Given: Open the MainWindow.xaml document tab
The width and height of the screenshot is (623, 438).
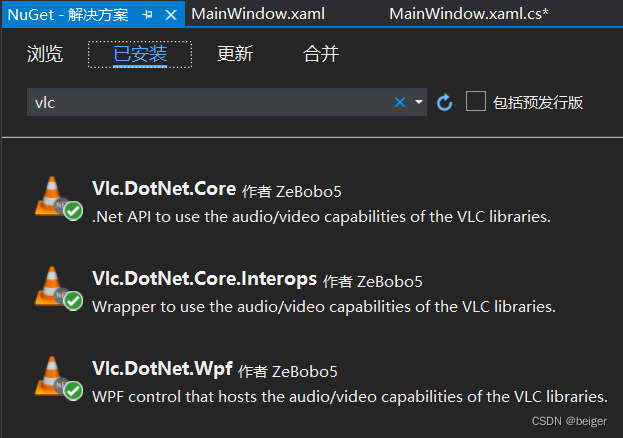Looking at the screenshot, I should 258,14.
